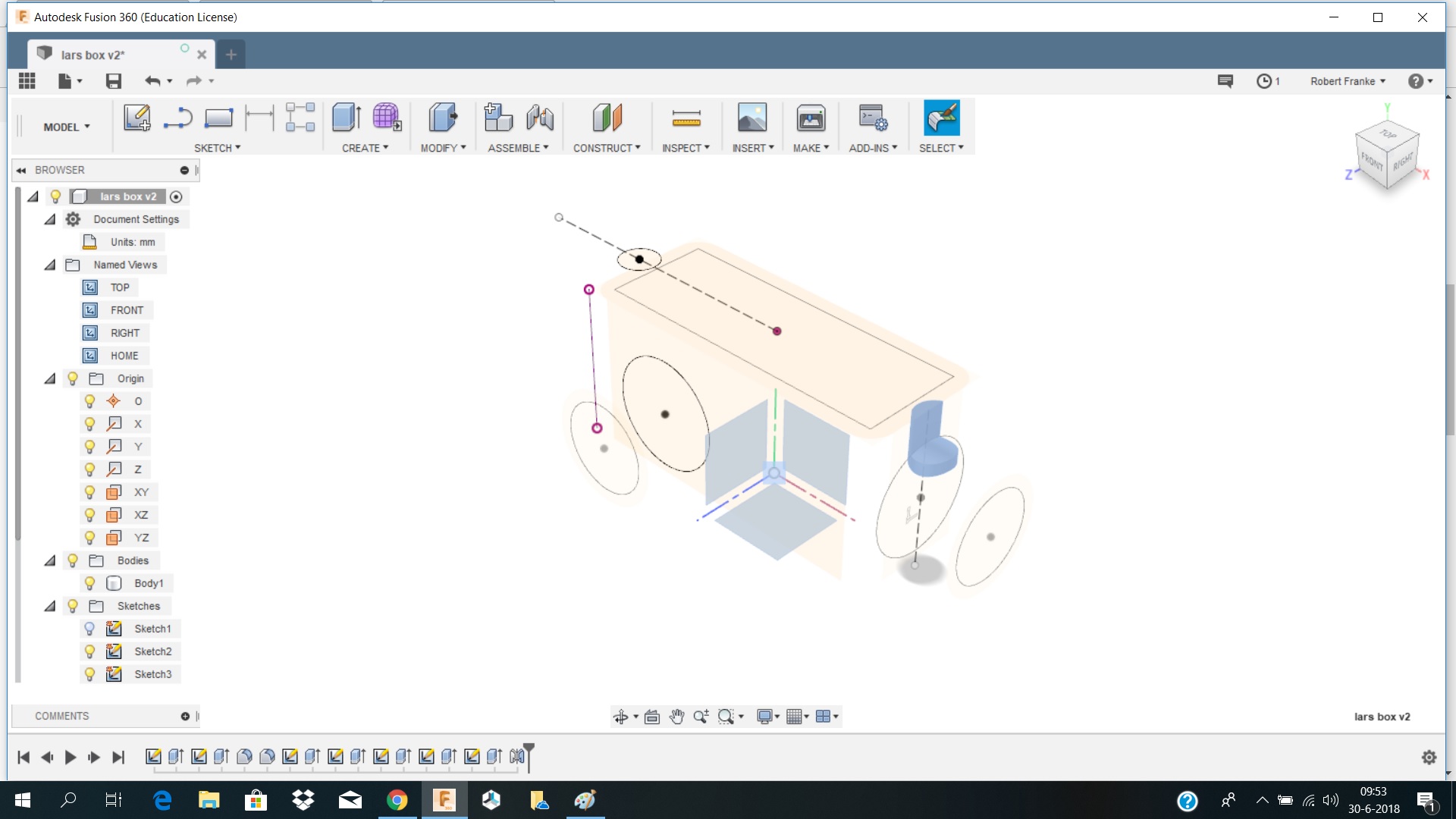Hide Body1 using its lightbulb toggle
The width and height of the screenshot is (1456, 819).
[90, 582]
